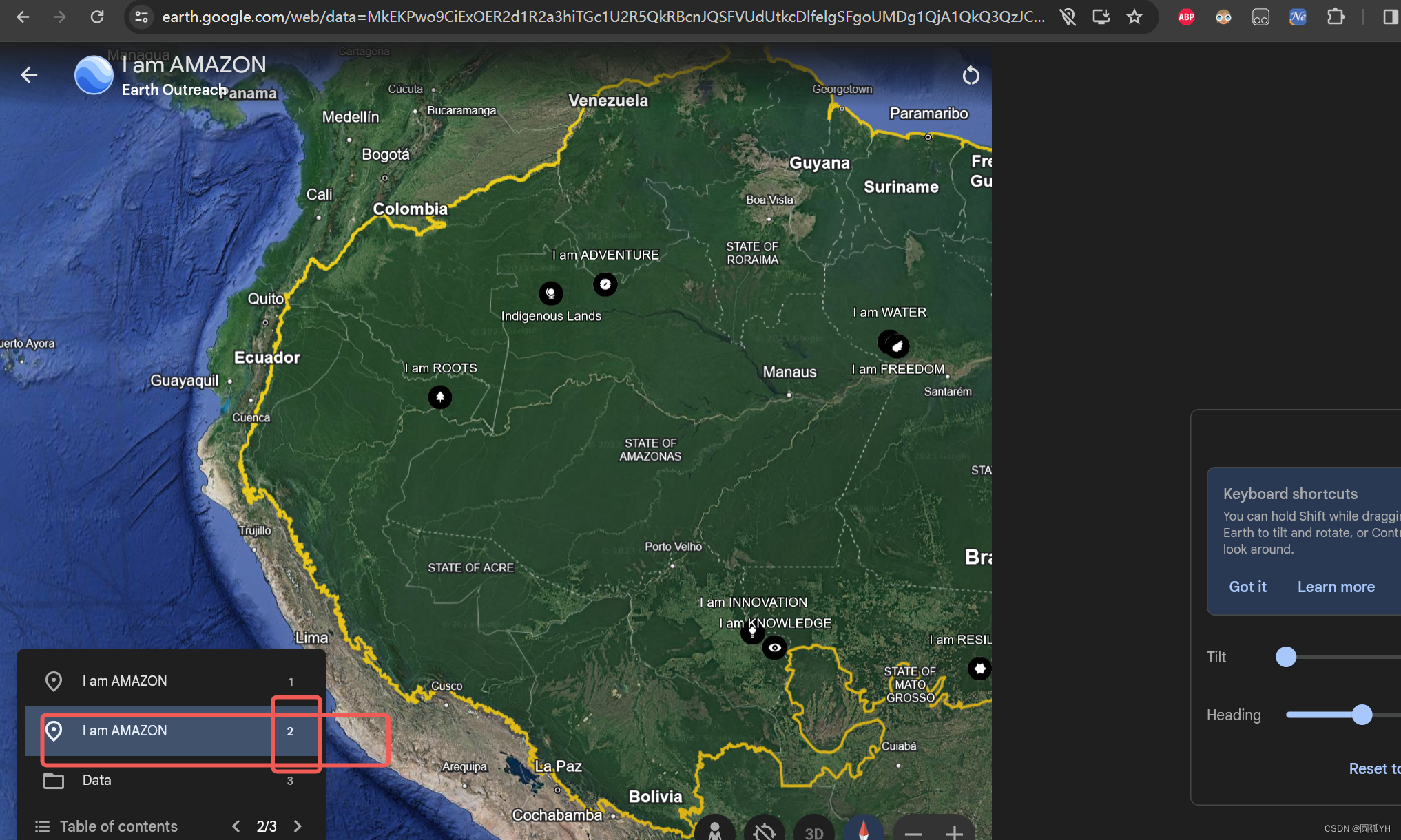Image resolution: width=1401 pixels, height=840 pixels.
Task: Click the Indigenous Lands map marker
Action: pyautogui.click(x=550, y=293)
